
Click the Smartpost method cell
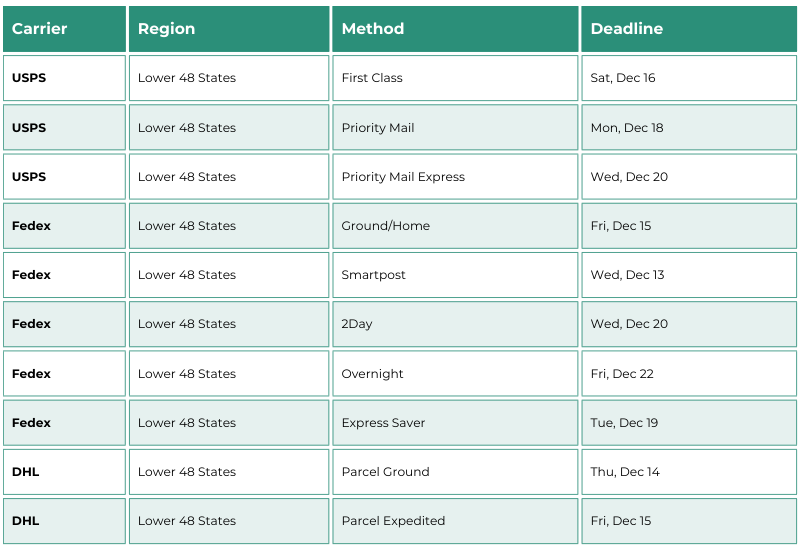[x=455, y=275]
